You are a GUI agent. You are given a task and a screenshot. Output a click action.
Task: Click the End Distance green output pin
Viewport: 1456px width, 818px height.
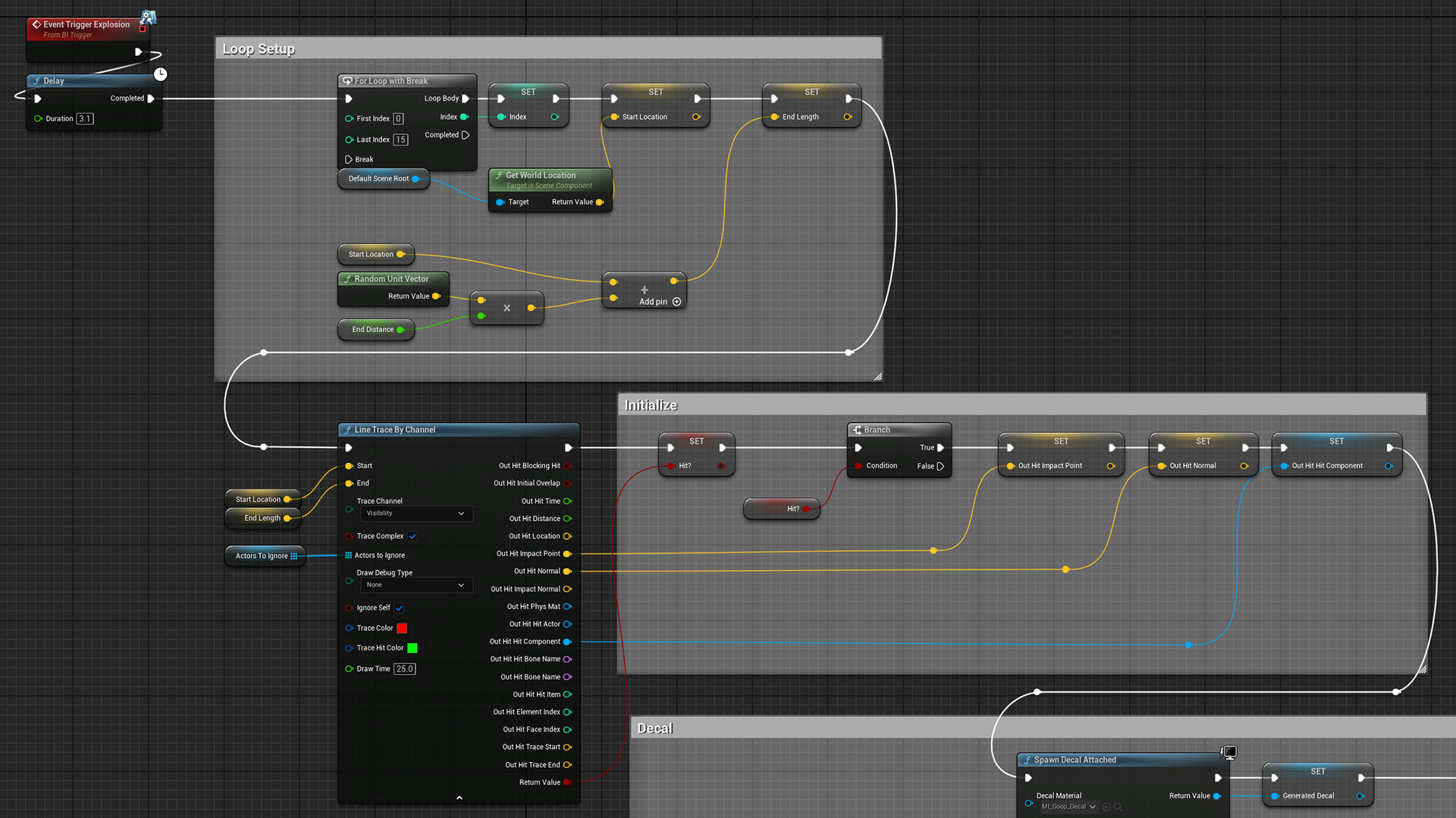(400, 330)
